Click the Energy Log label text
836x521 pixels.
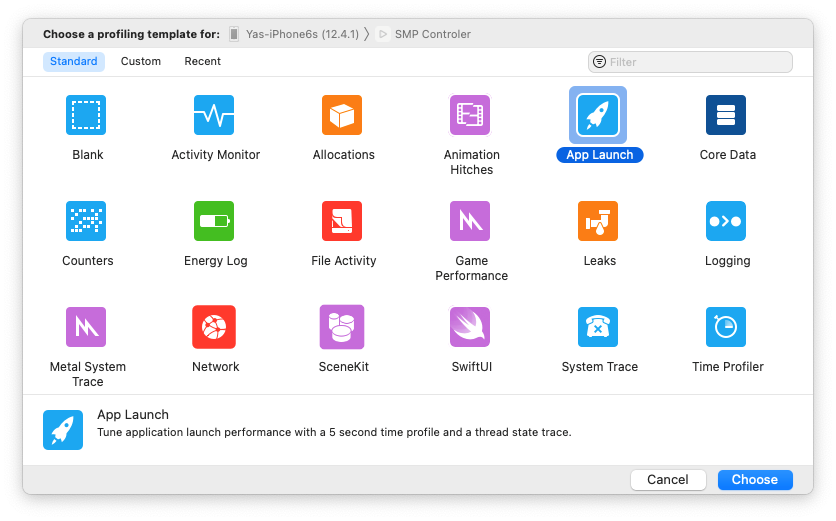[x=215, y=261]
